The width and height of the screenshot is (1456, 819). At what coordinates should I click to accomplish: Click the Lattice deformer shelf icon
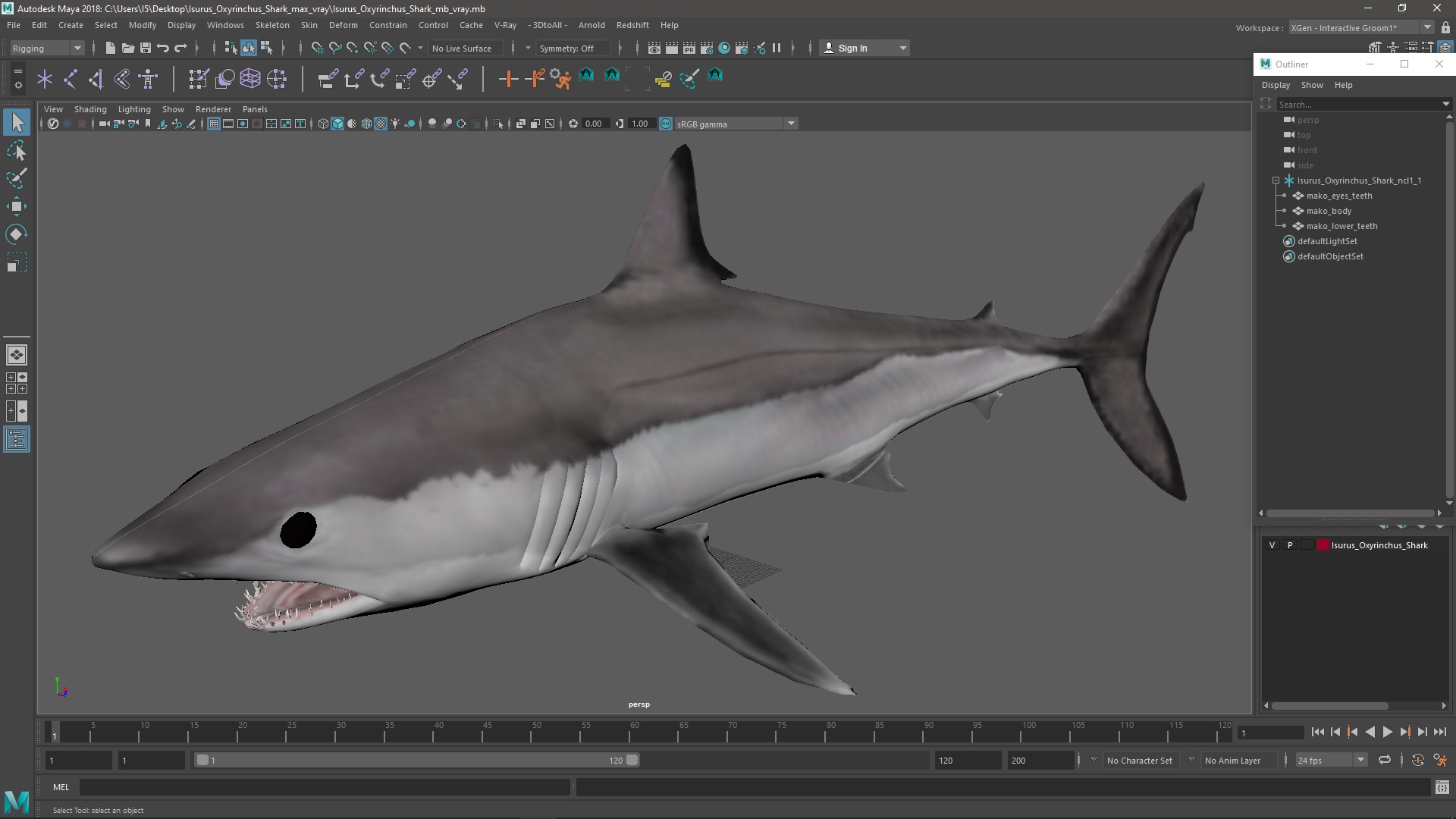tap(250, 79)
